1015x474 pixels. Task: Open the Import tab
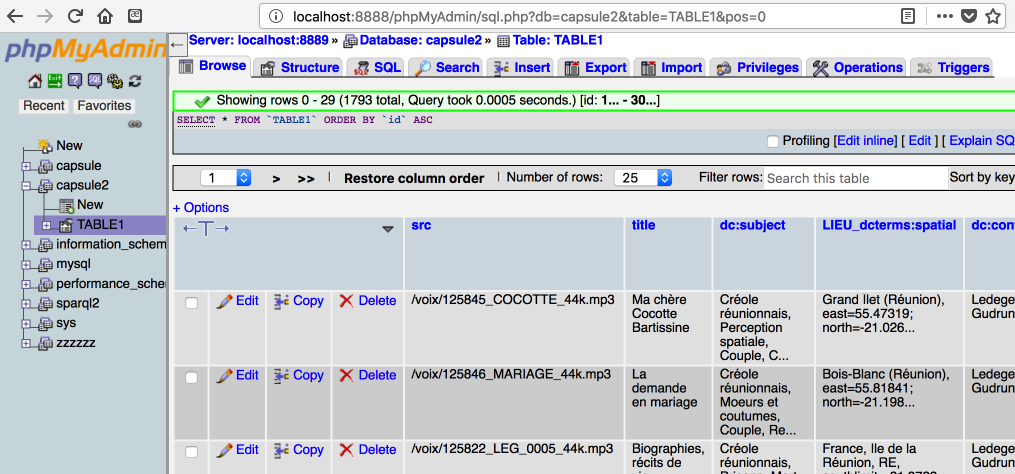671,67
